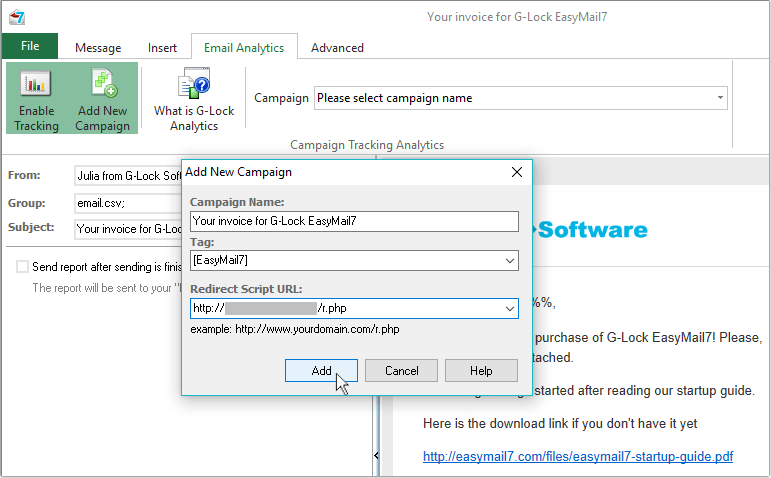Click the example URL text www.yourdomain.com

317,329
